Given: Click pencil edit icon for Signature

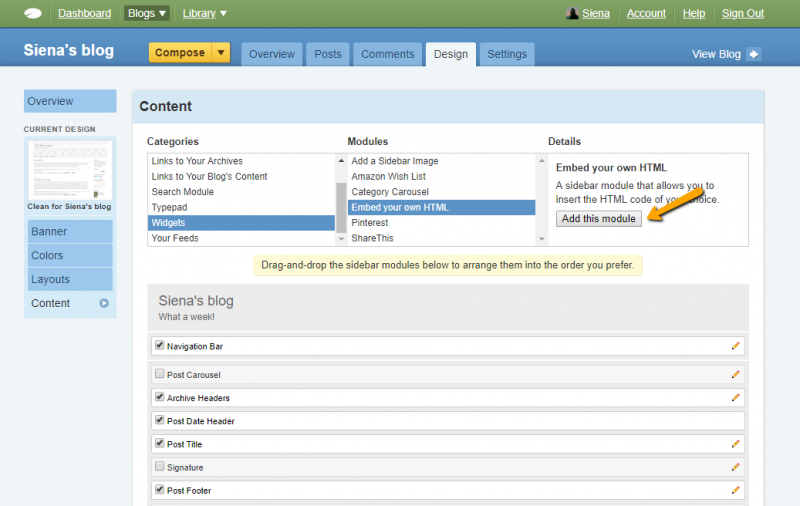Looking at the screenshot, I should coord(736,467).
